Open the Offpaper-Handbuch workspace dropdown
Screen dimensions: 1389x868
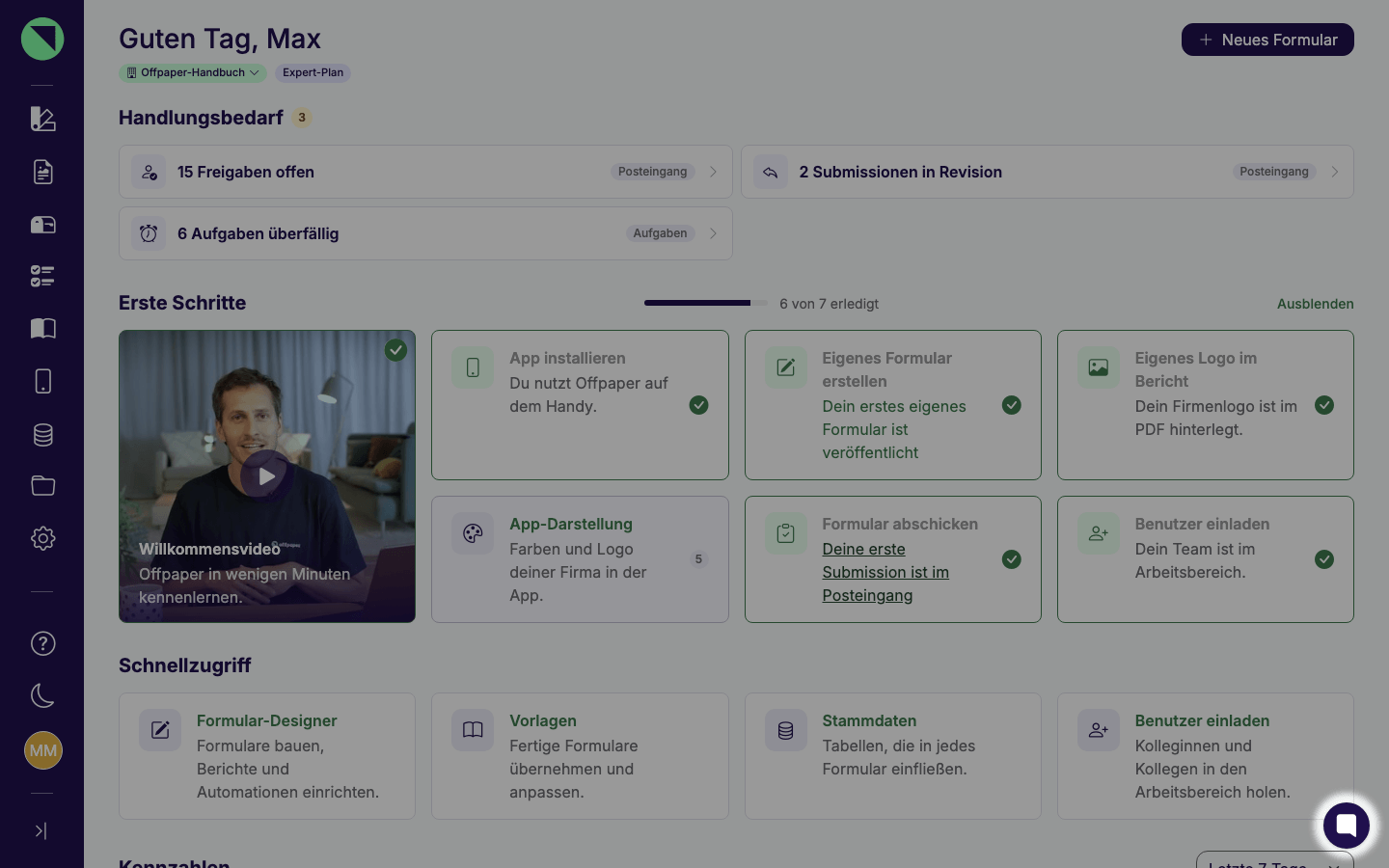click(x=192, y=72)
